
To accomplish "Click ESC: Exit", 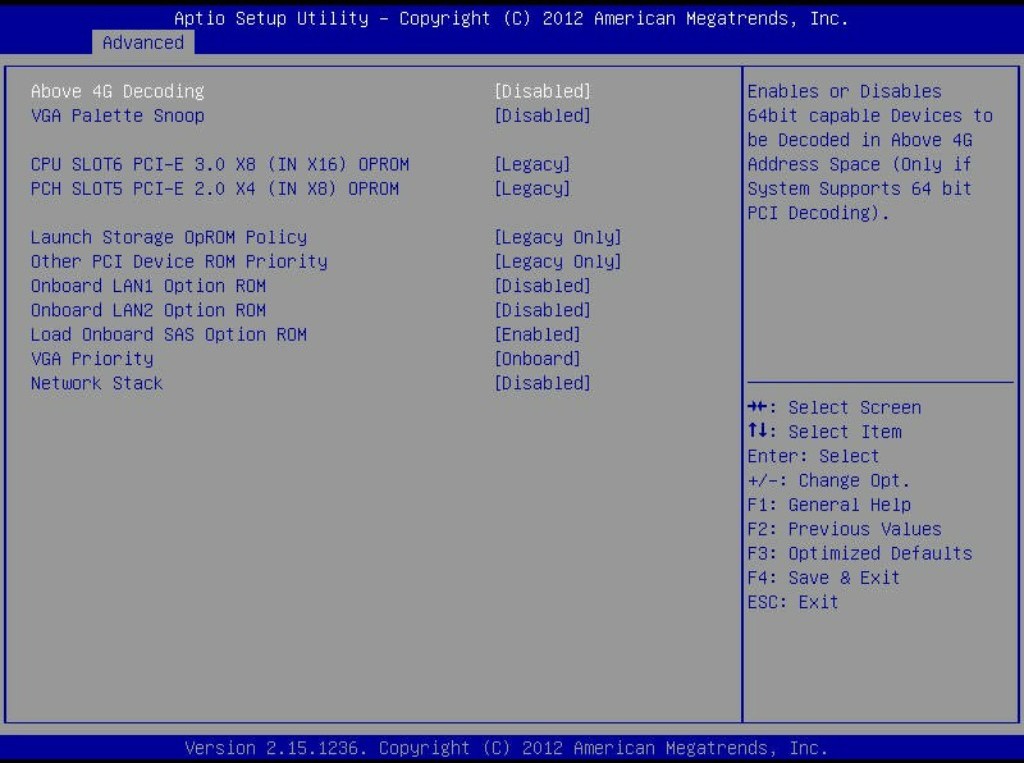I will click(x=793, y=602).
